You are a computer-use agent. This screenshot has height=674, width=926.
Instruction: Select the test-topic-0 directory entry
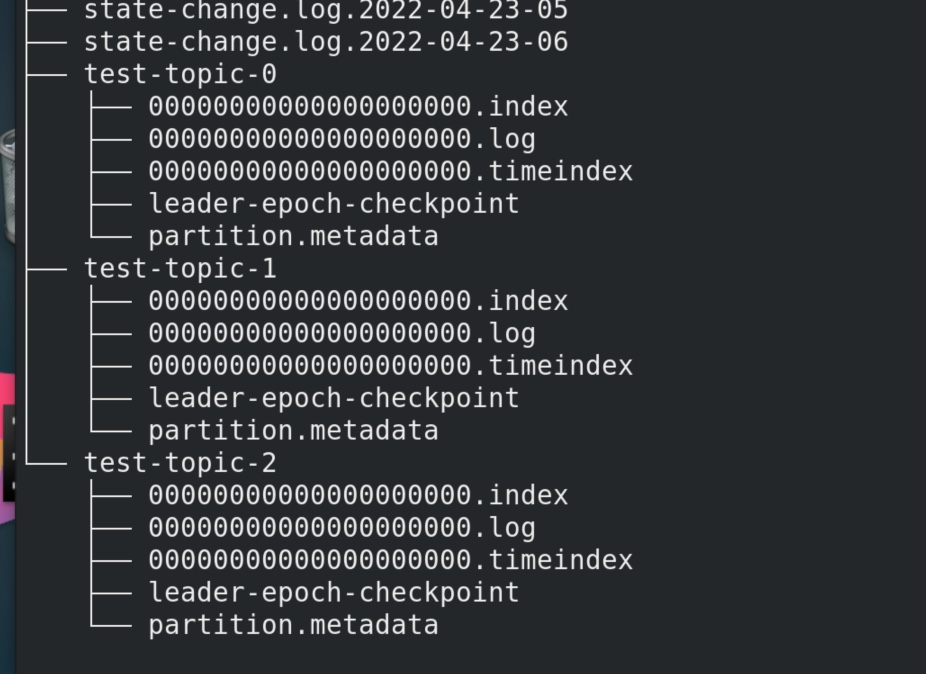180,74
